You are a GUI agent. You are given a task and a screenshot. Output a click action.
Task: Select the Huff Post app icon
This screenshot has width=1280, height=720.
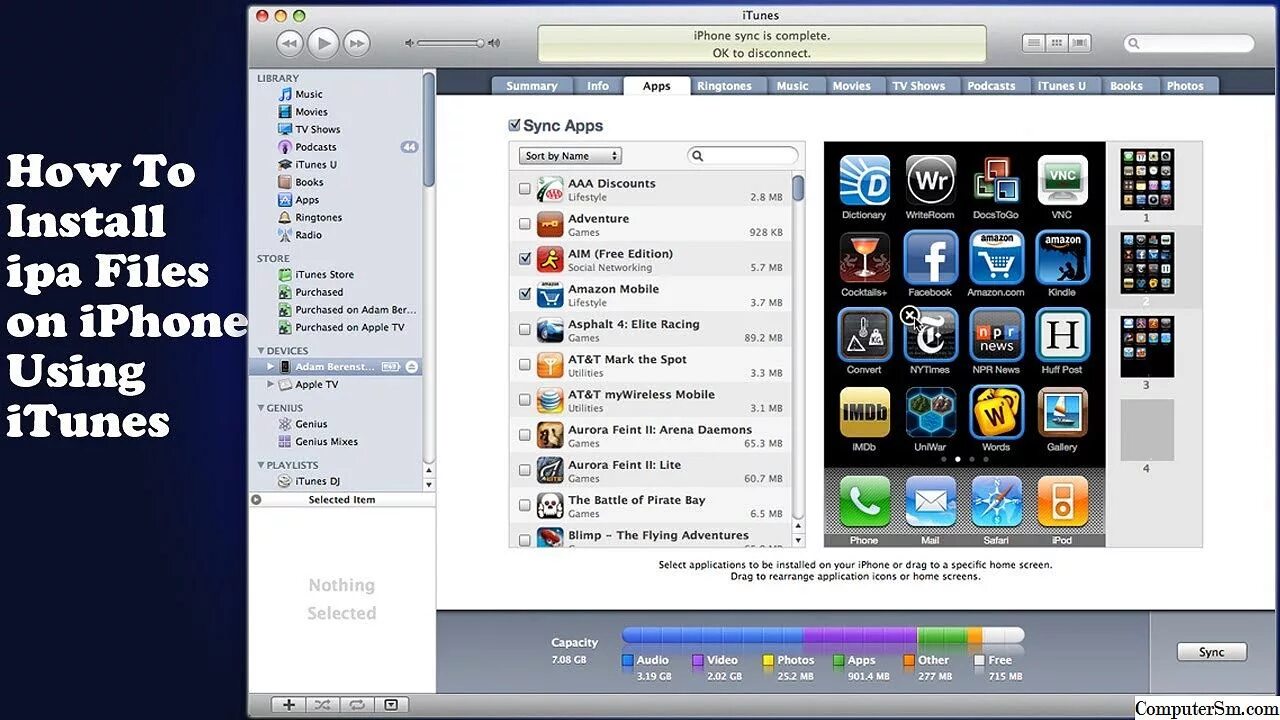point(1062,335)
